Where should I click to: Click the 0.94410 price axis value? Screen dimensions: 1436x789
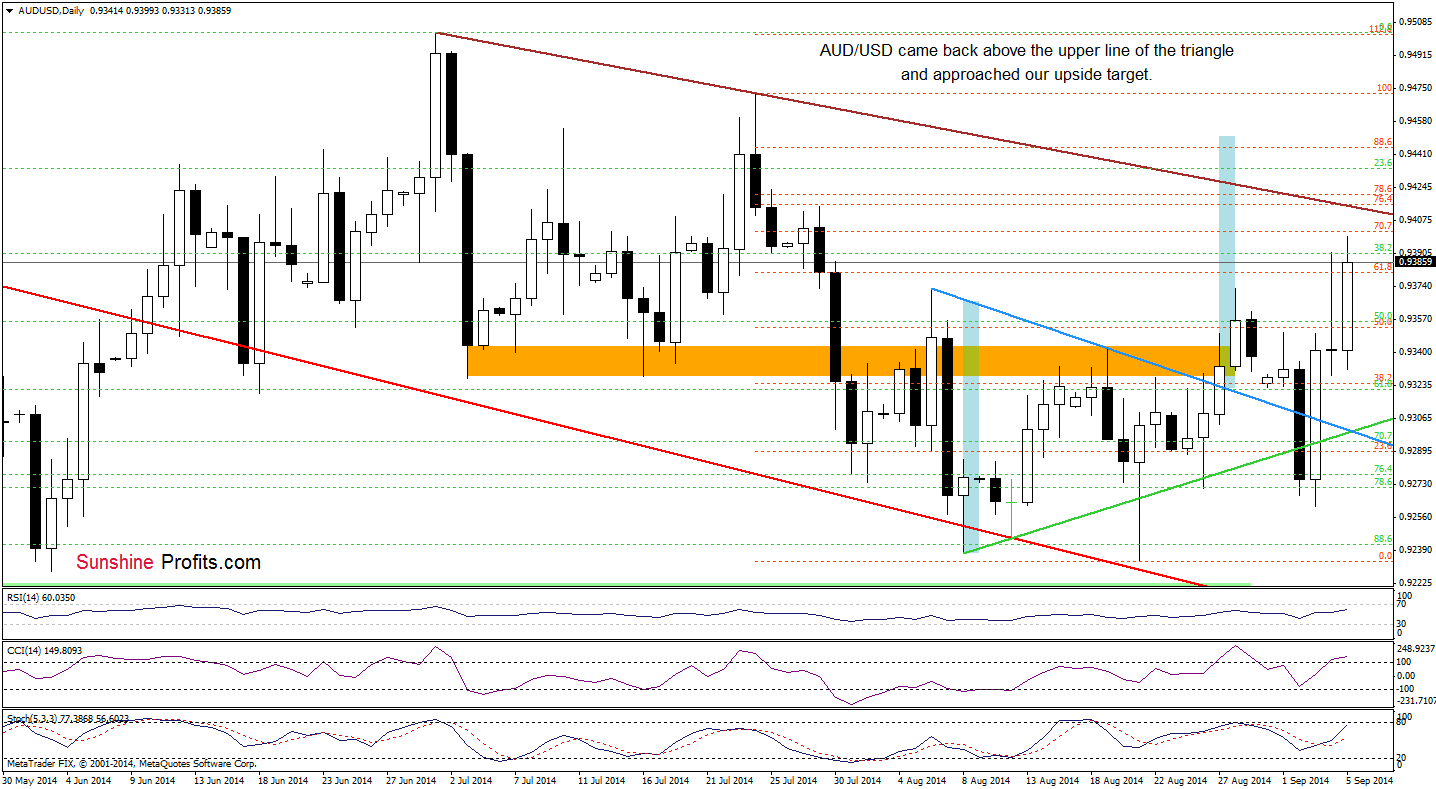point(1414,154)
